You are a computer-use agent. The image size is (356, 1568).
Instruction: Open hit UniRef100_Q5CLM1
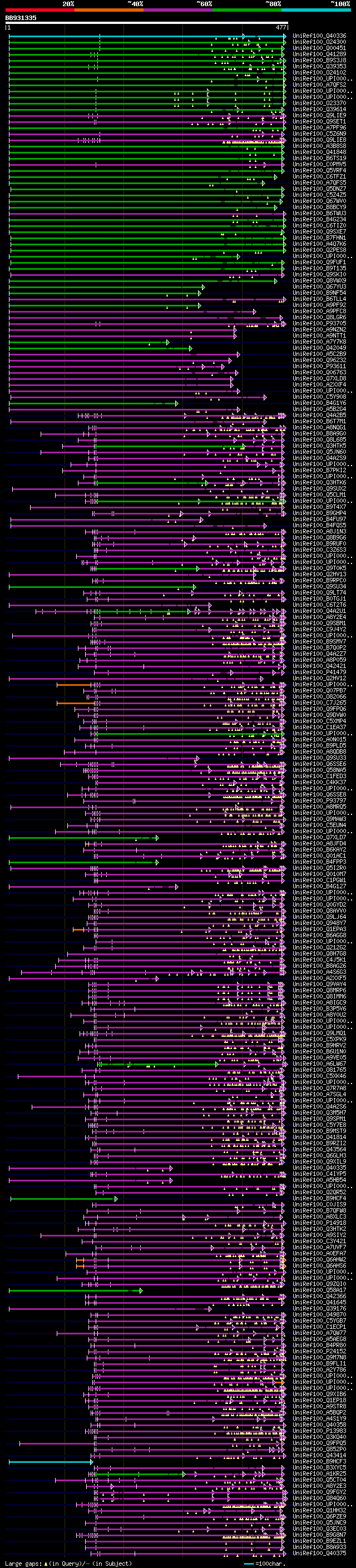click(319, 495)
